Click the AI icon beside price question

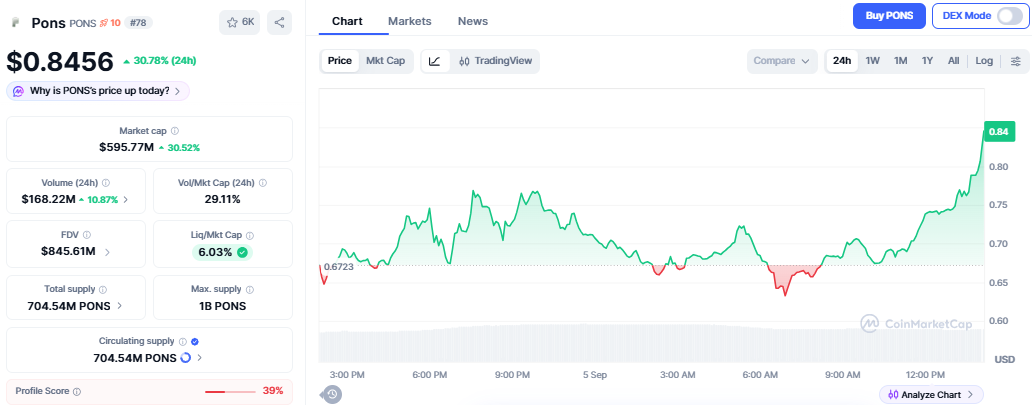coord(19,91)
